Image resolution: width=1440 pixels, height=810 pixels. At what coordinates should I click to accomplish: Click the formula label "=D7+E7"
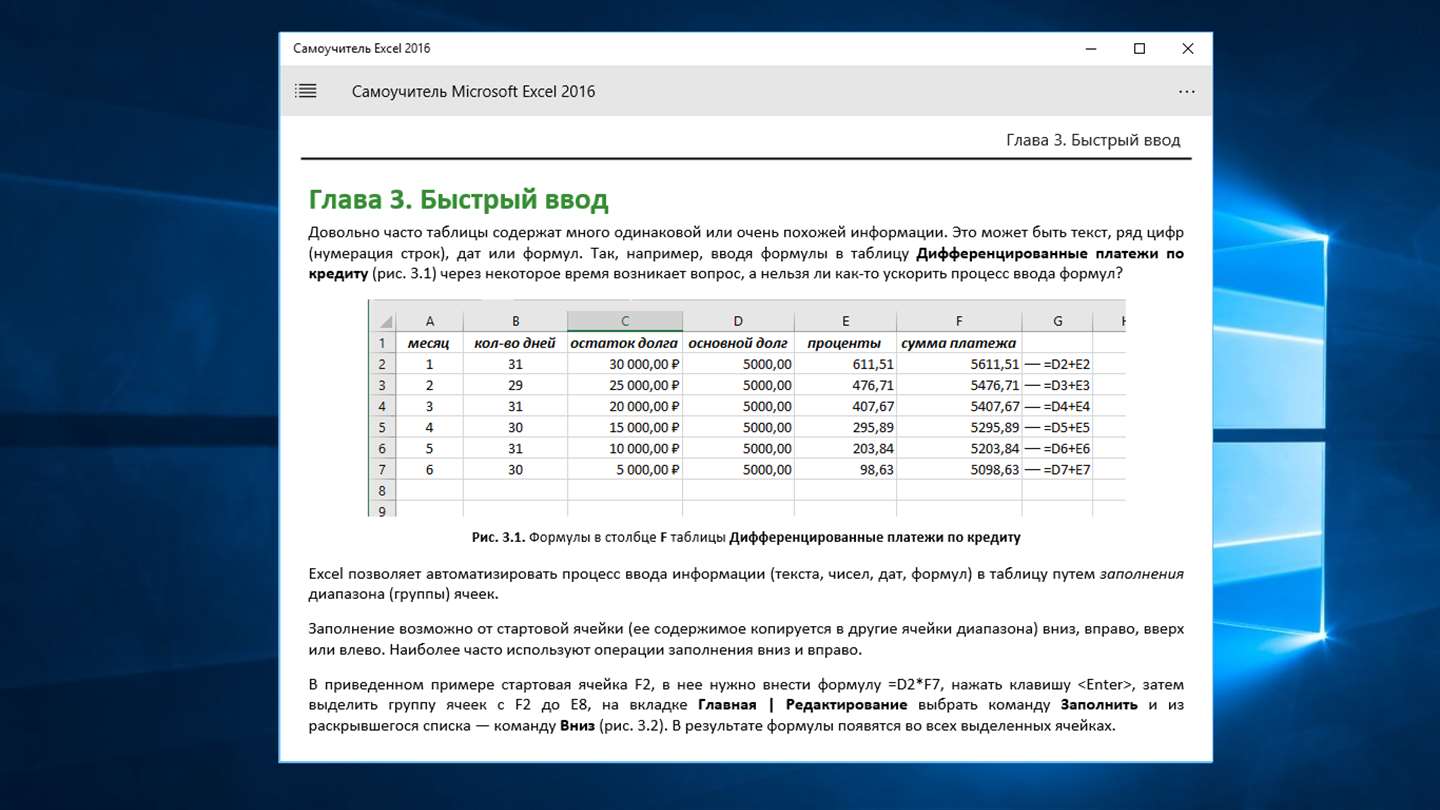(1066, 469)
